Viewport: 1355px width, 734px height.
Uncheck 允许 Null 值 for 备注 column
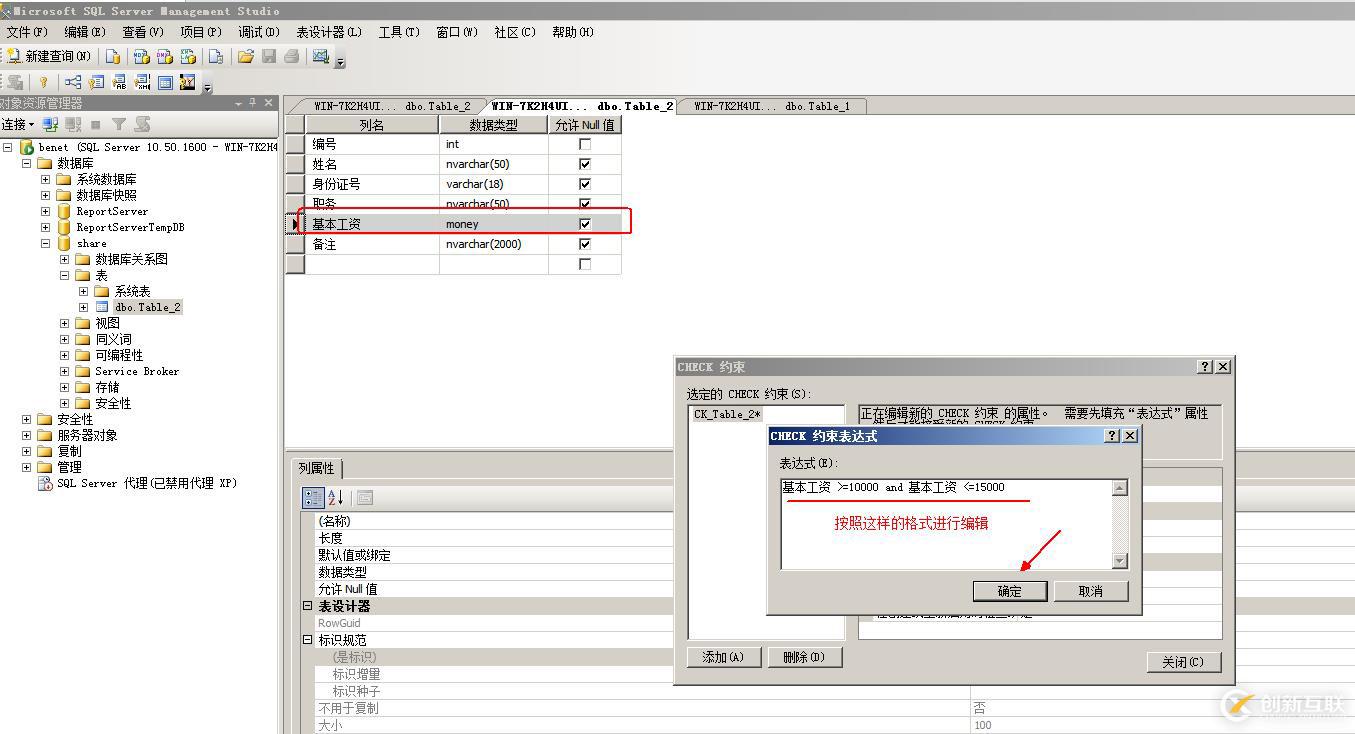click(x=584, y=244)
